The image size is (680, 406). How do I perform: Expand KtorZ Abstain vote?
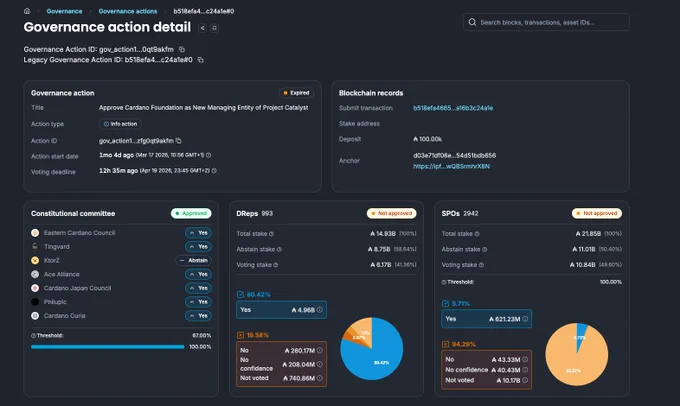(193, 260)
